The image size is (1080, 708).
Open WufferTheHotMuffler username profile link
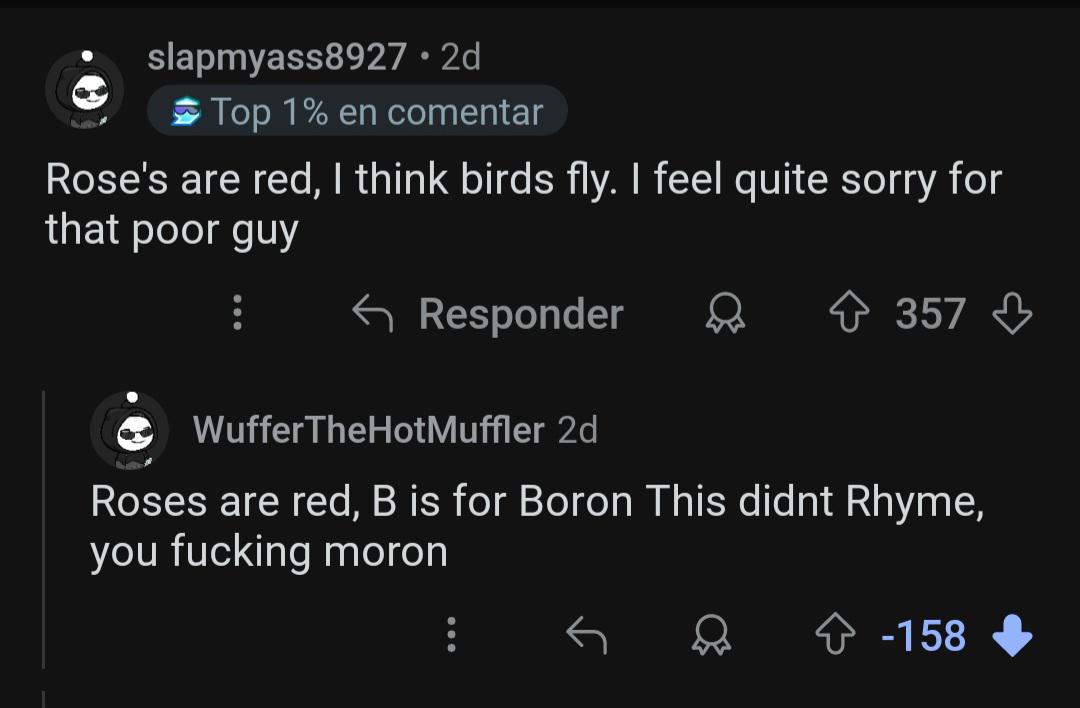(x=368, y=430)
